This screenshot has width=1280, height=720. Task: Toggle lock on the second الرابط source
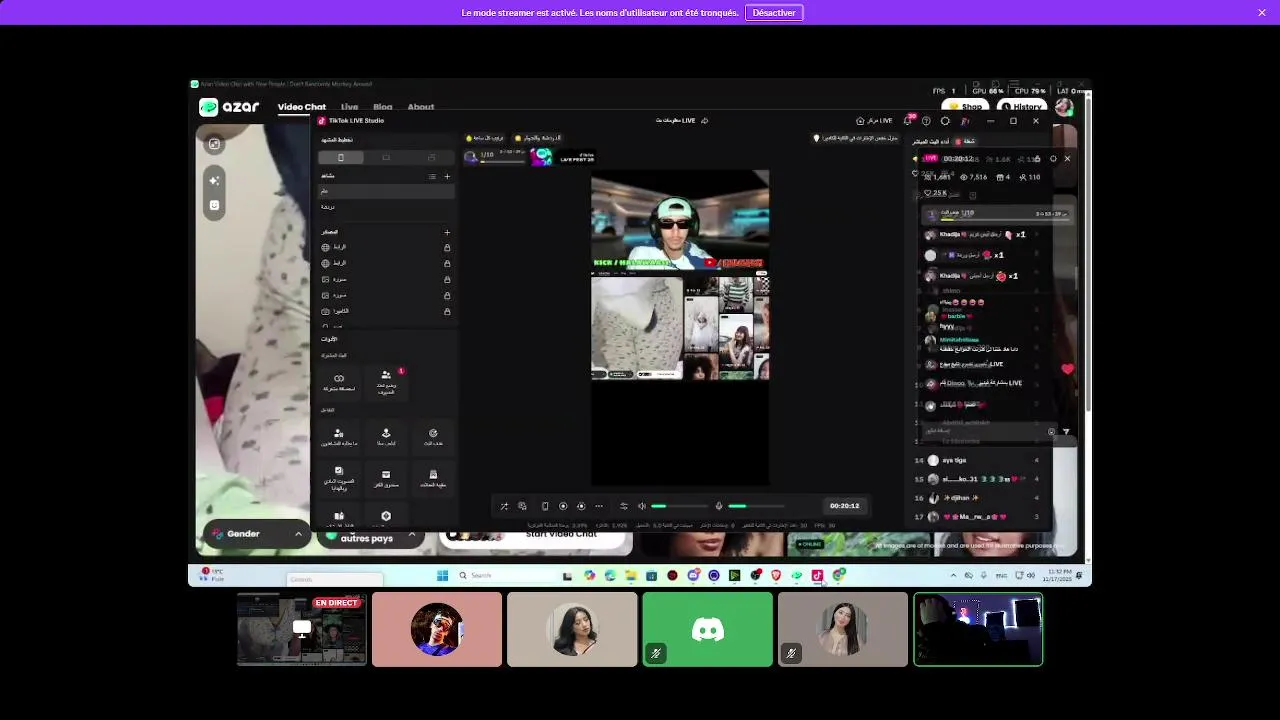coord(447,263)
